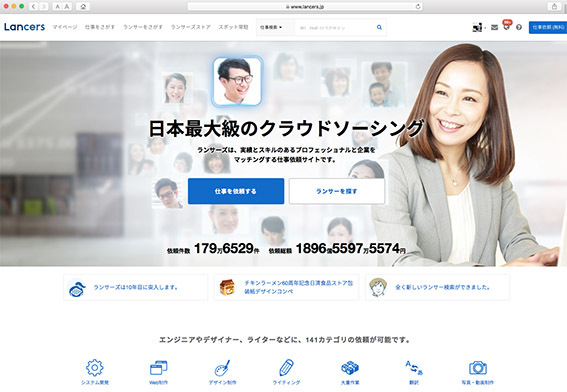The height and width of the screenshot is (392, 567).
Task: Click the Lancers logo
Action: (25, 27)
